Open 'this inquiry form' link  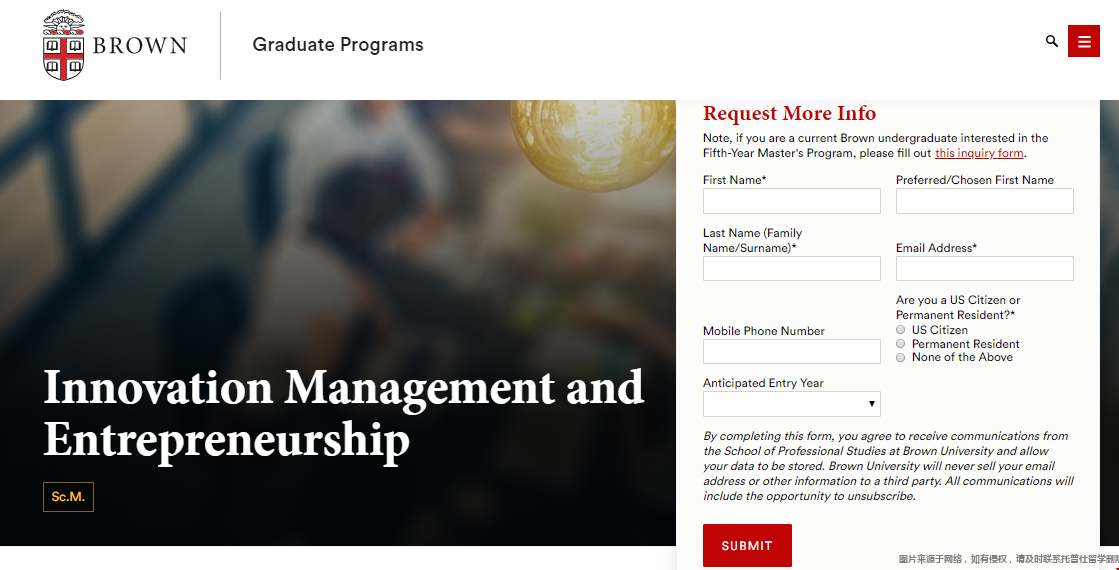979,153
